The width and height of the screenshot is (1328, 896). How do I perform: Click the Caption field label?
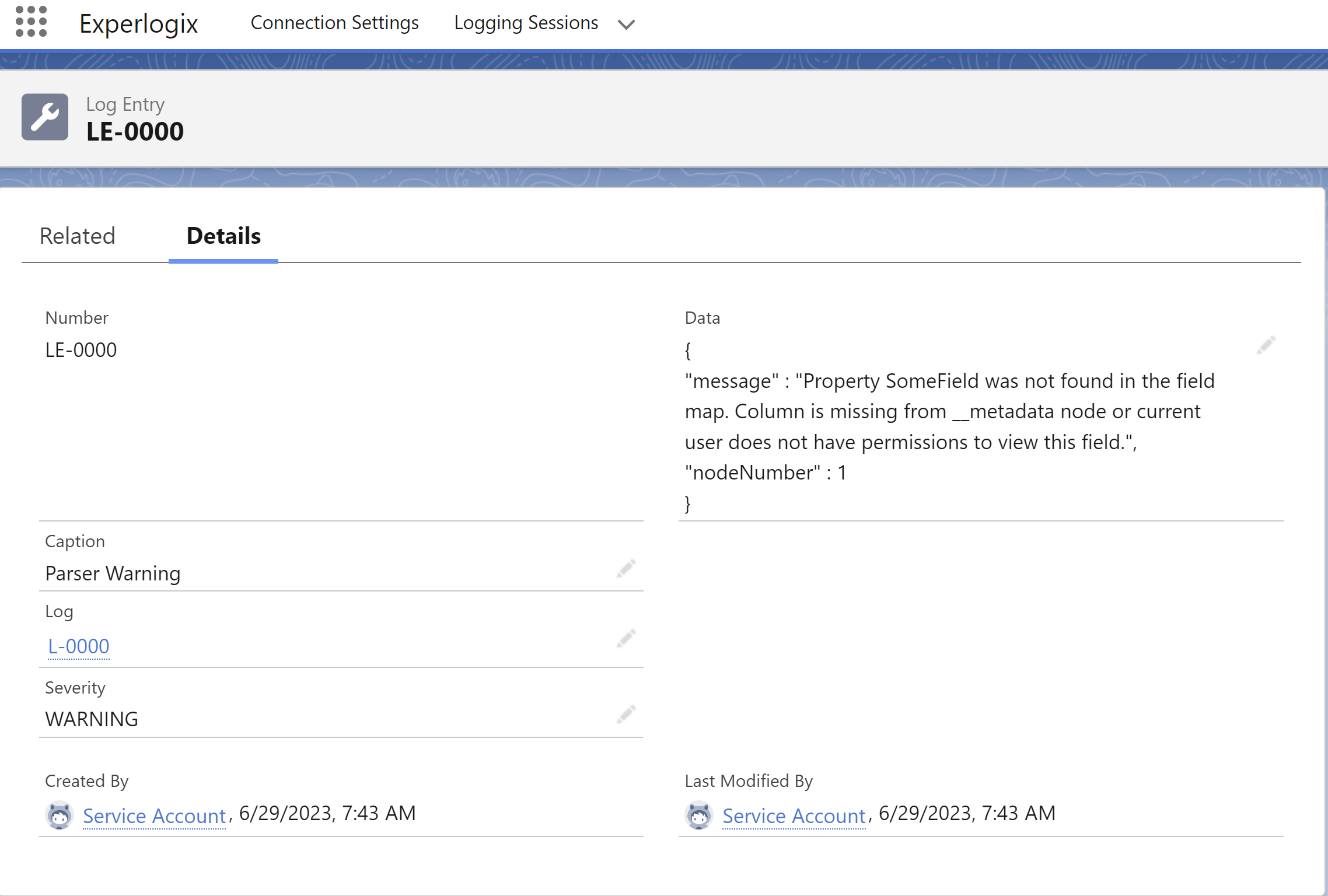coord(75,541)
